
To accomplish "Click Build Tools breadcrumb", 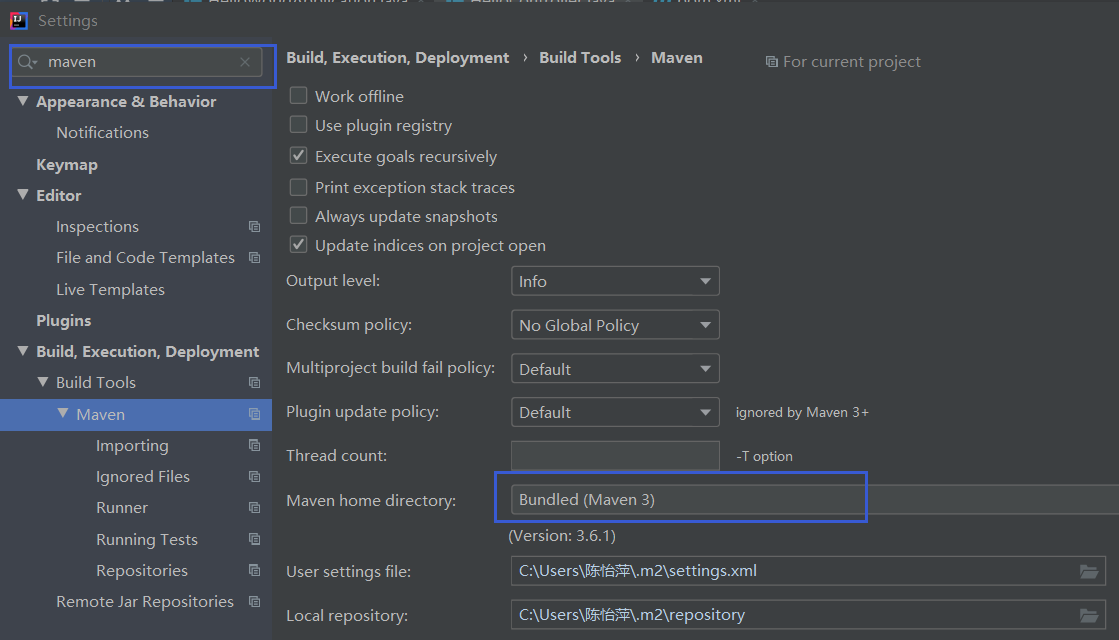I will coord(580,58).
